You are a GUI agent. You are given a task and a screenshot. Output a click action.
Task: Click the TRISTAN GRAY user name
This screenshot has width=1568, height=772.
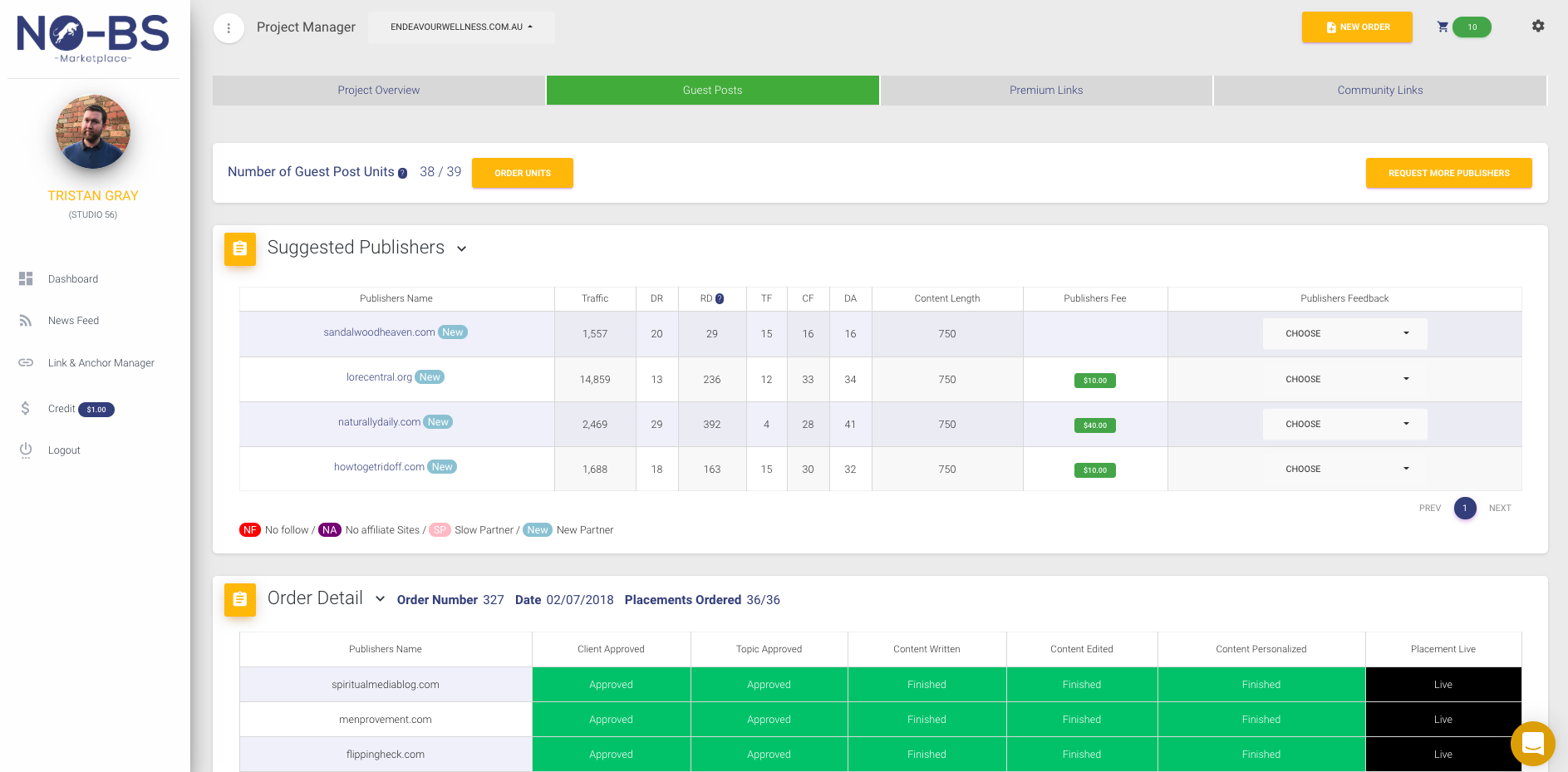point(93,196)
